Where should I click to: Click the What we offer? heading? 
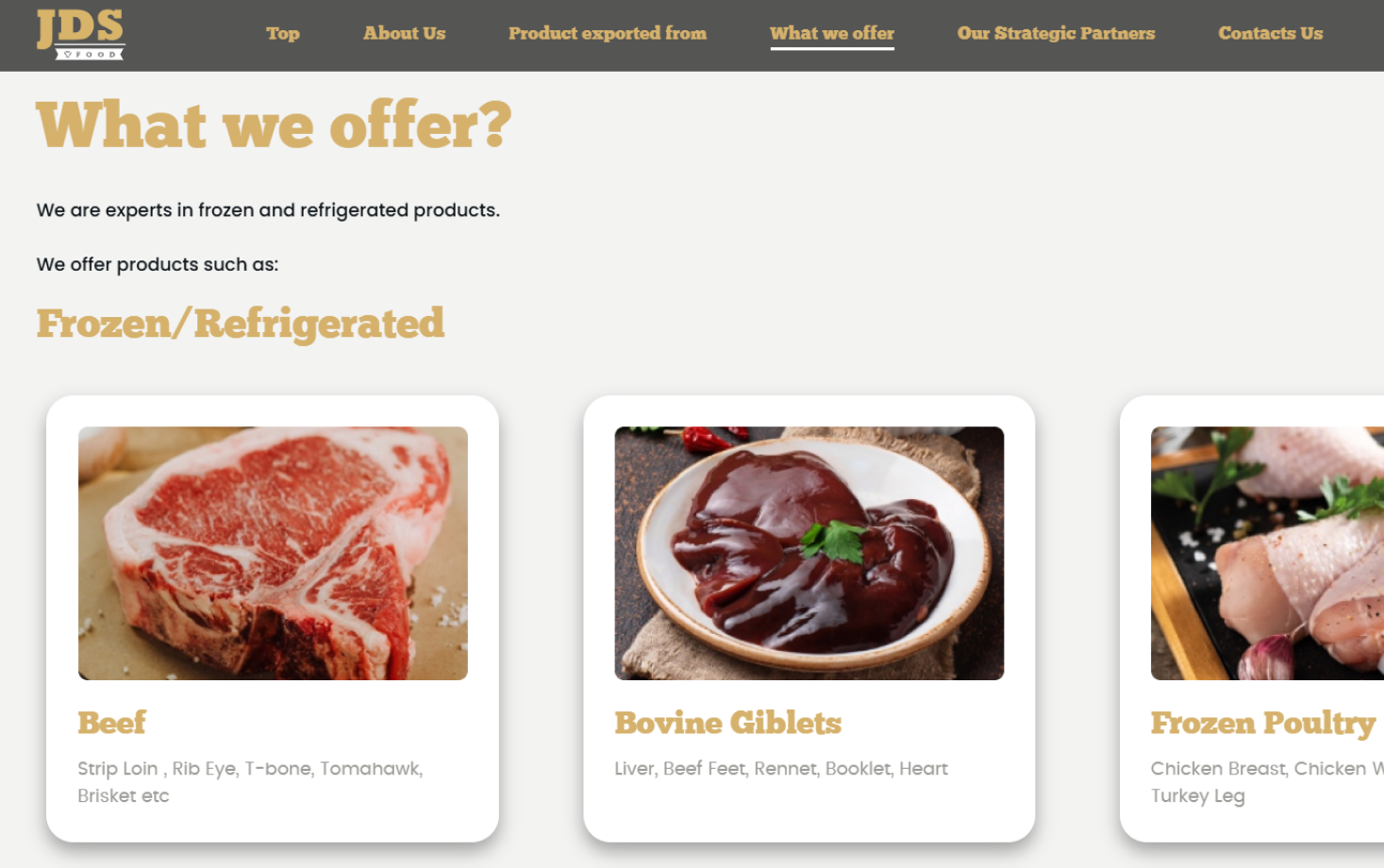coord(274,125)
